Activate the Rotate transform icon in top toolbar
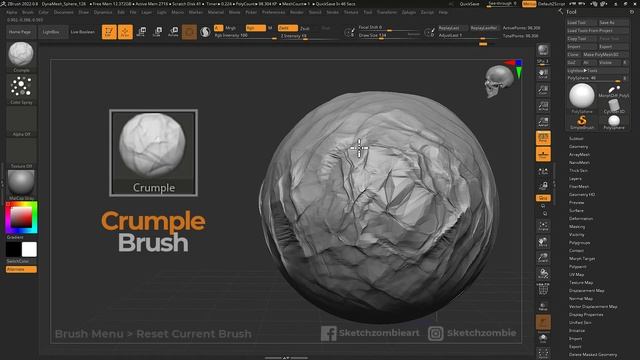 click(173, 32)
